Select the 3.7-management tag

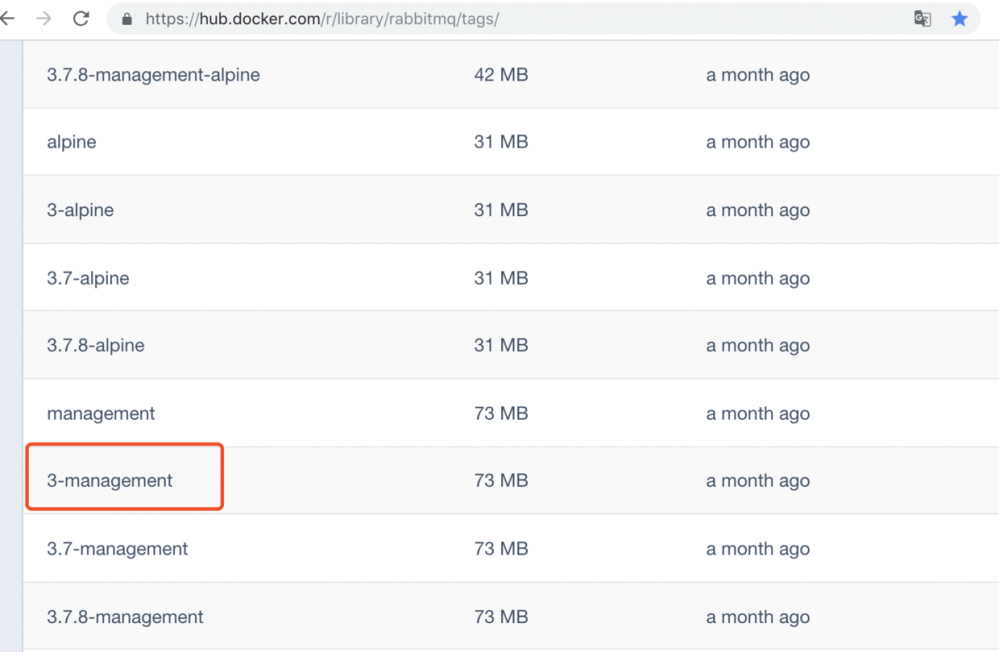pyautogui.click(x=116, y=548)
